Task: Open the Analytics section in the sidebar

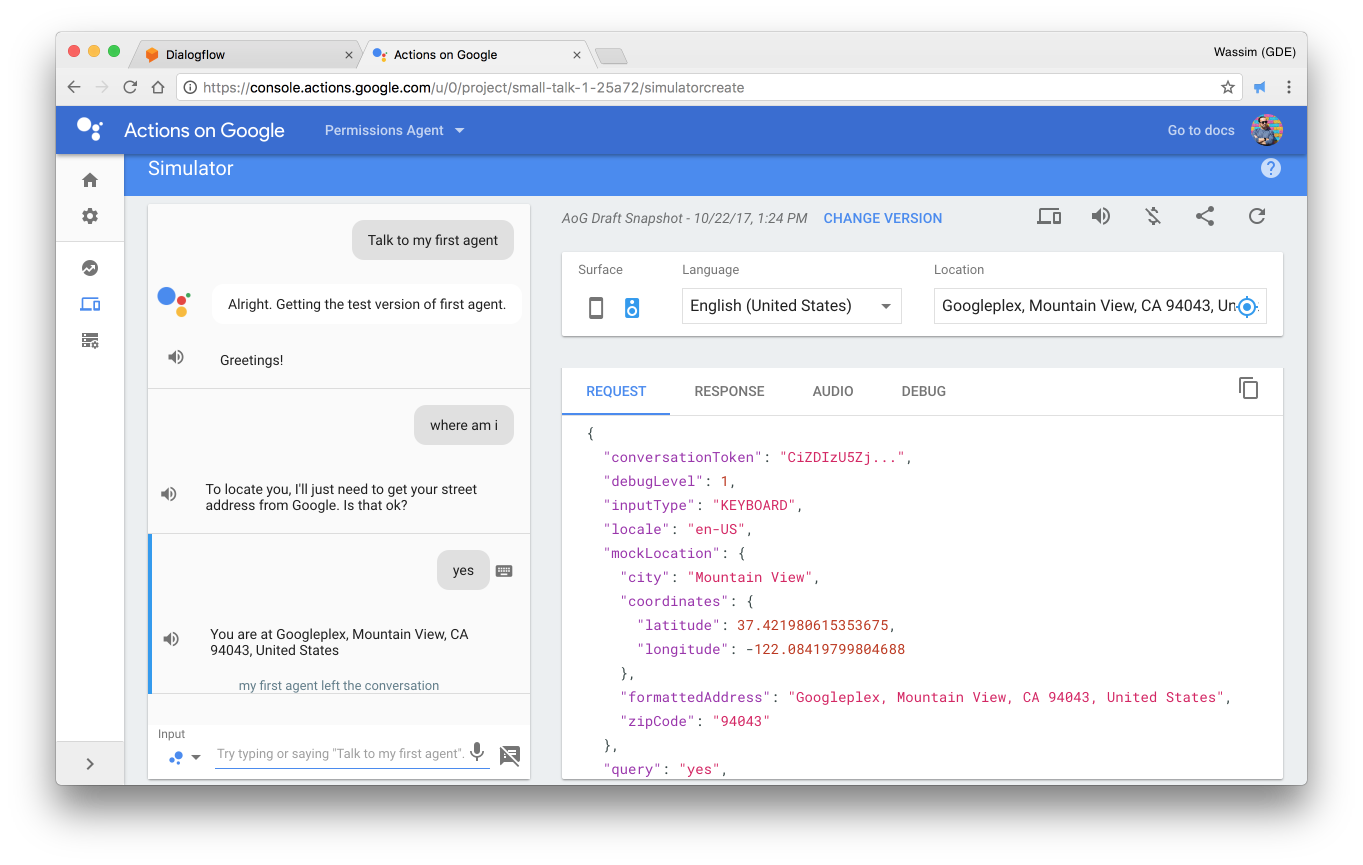Action: (89, 267)
